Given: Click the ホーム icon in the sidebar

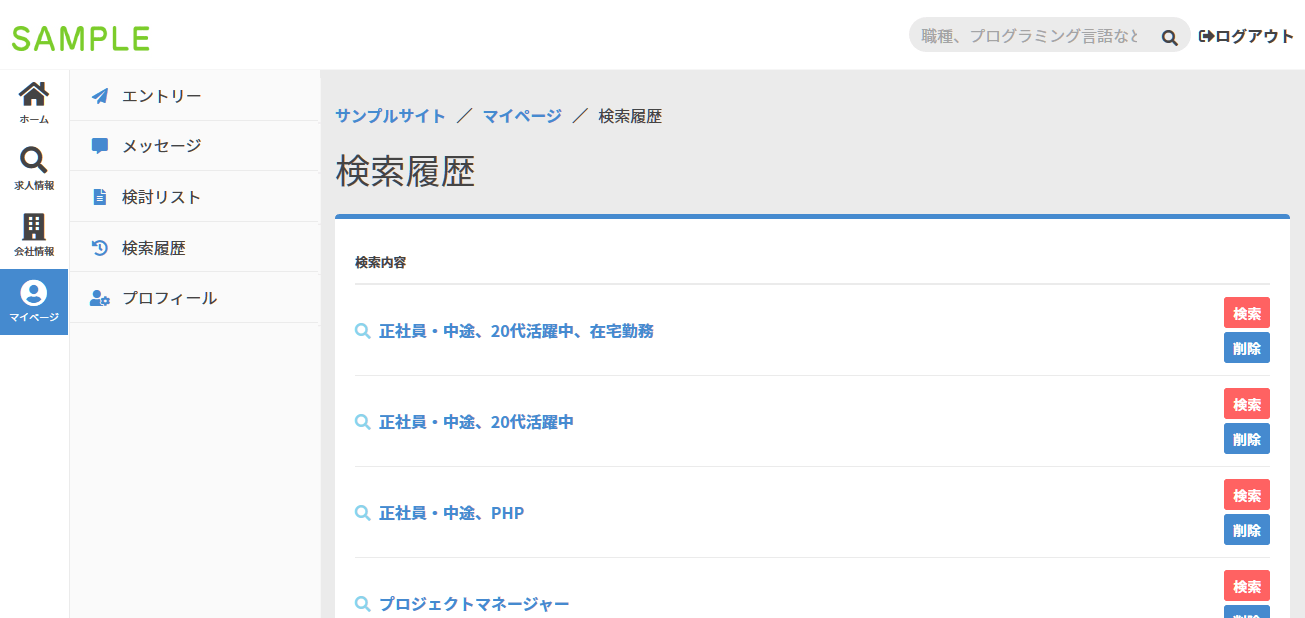Looking at the screenshot, I should click(33, 98).
